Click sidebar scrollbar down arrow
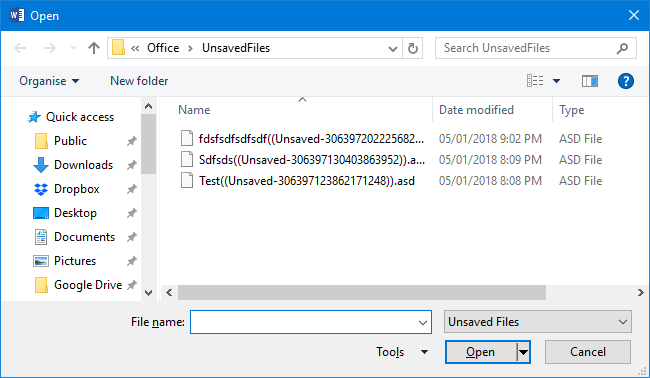 (148, 293)
